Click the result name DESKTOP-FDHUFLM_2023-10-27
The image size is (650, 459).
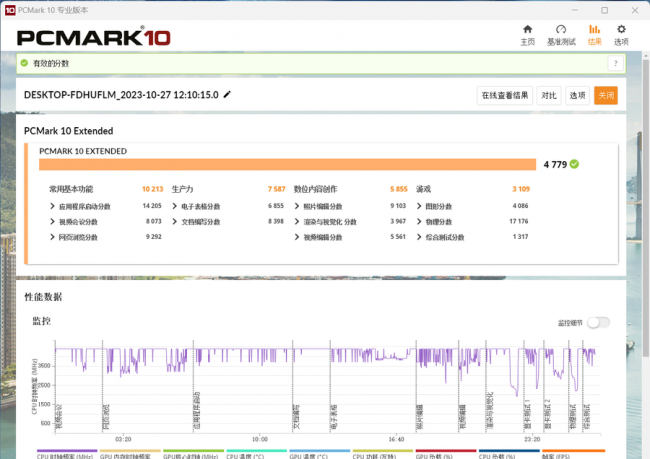121,95
